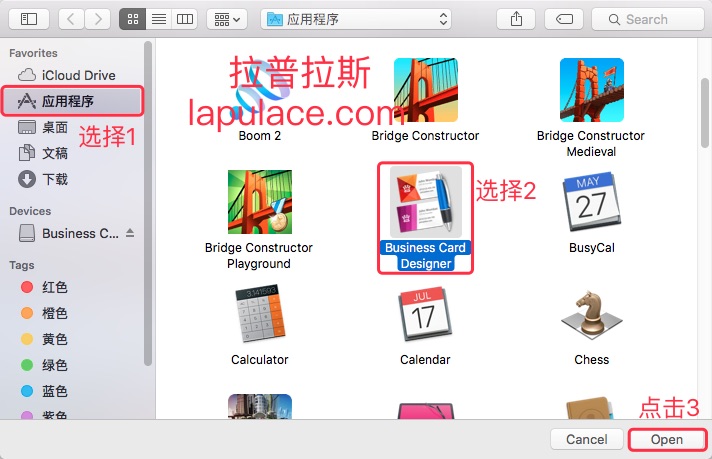The image size is (712, 459).
Task: Select 应用程序 in Favorites sidebar
Action: pyautogui.click(x=73, y=101)
